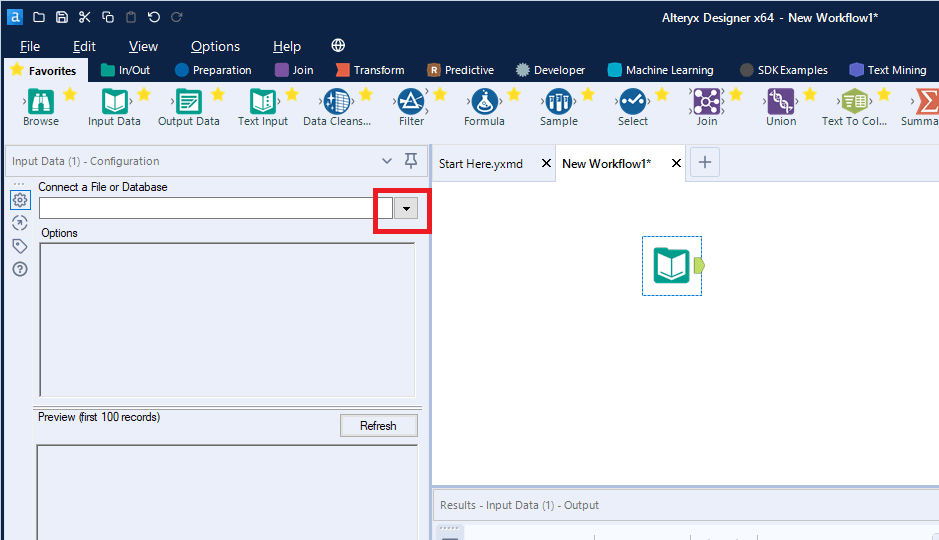Open the navigation compass icon in side panel

[x=20, y=223]
